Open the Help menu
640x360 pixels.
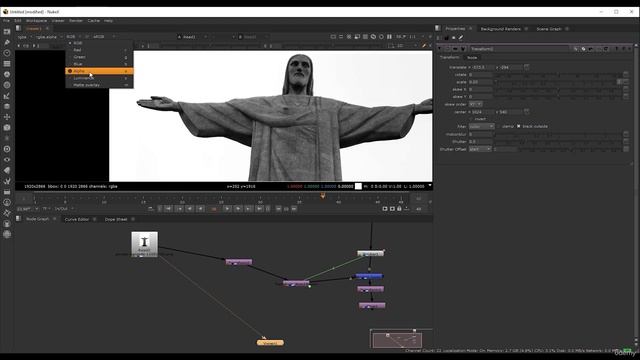click(108, 20)
